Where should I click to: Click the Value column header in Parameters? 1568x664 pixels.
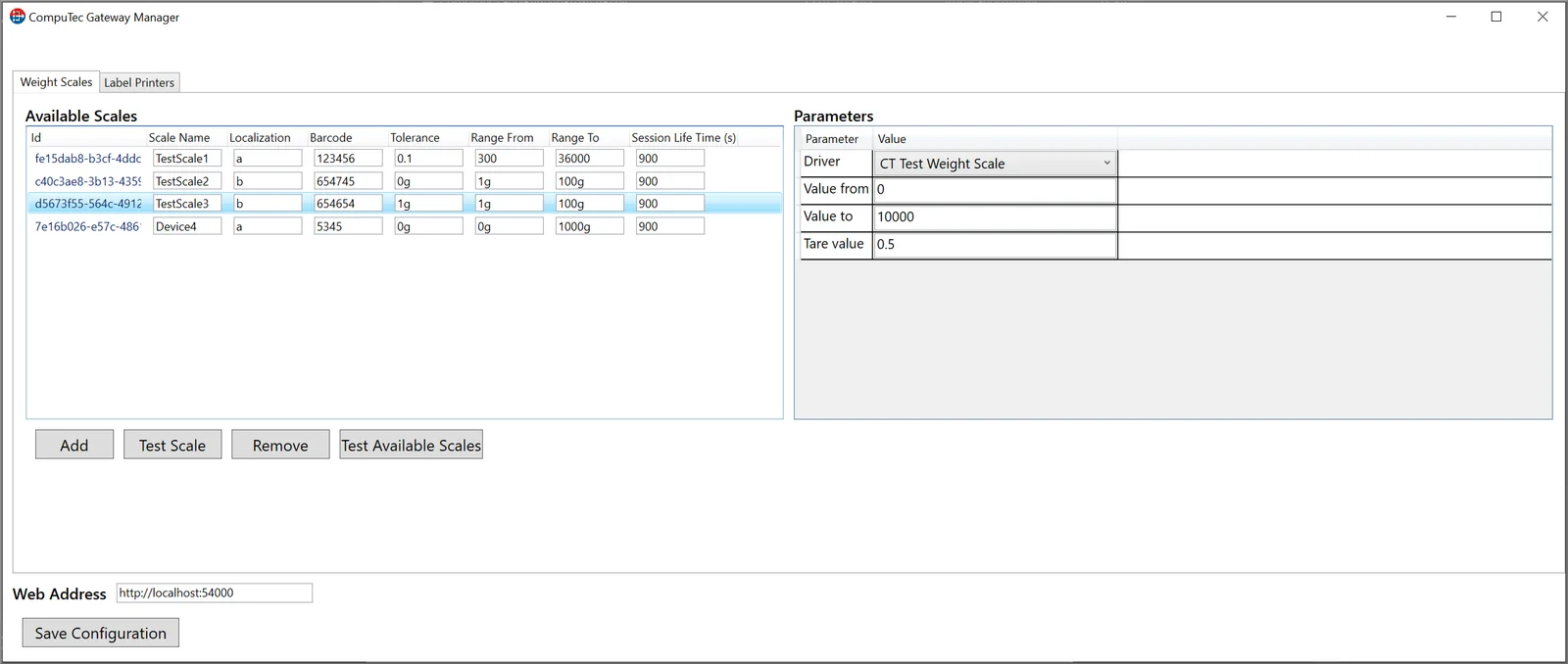click(x=892, y=139)
